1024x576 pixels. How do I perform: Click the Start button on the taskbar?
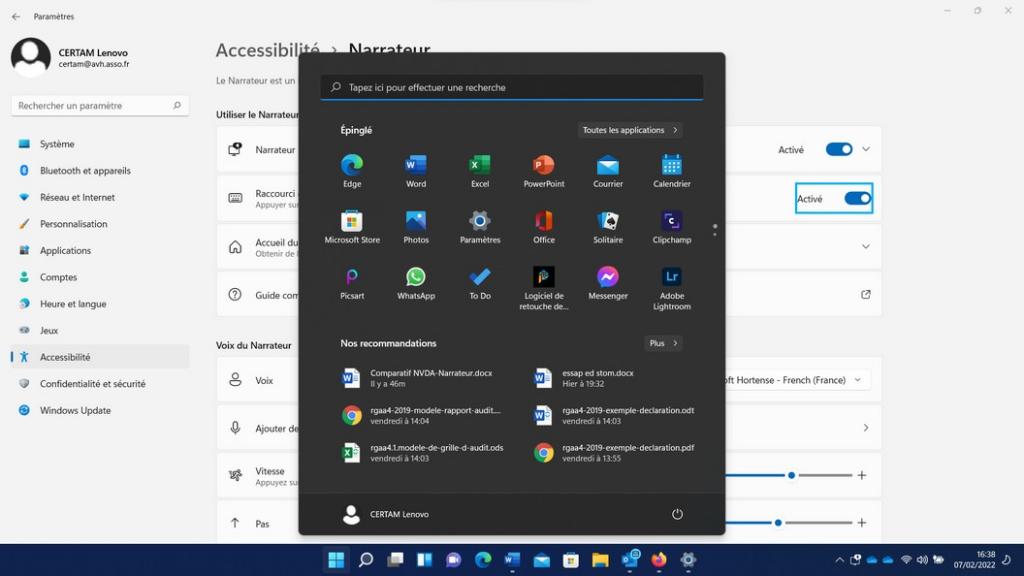point(336,560)
